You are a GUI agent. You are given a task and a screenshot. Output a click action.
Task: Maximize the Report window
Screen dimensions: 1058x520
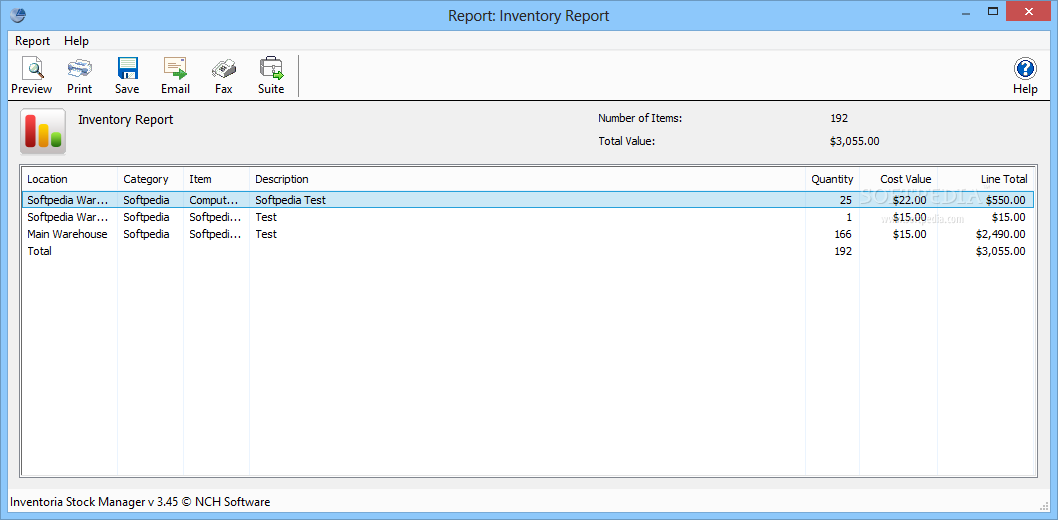pyautogui.click(x=992, y=11)
